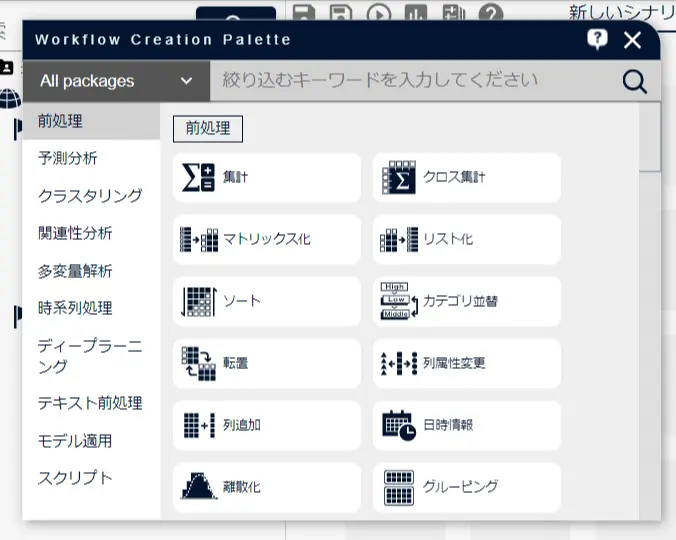Click the ソート sort icon
This screenshot has height=540, width=676.
(x=199, y=302)
